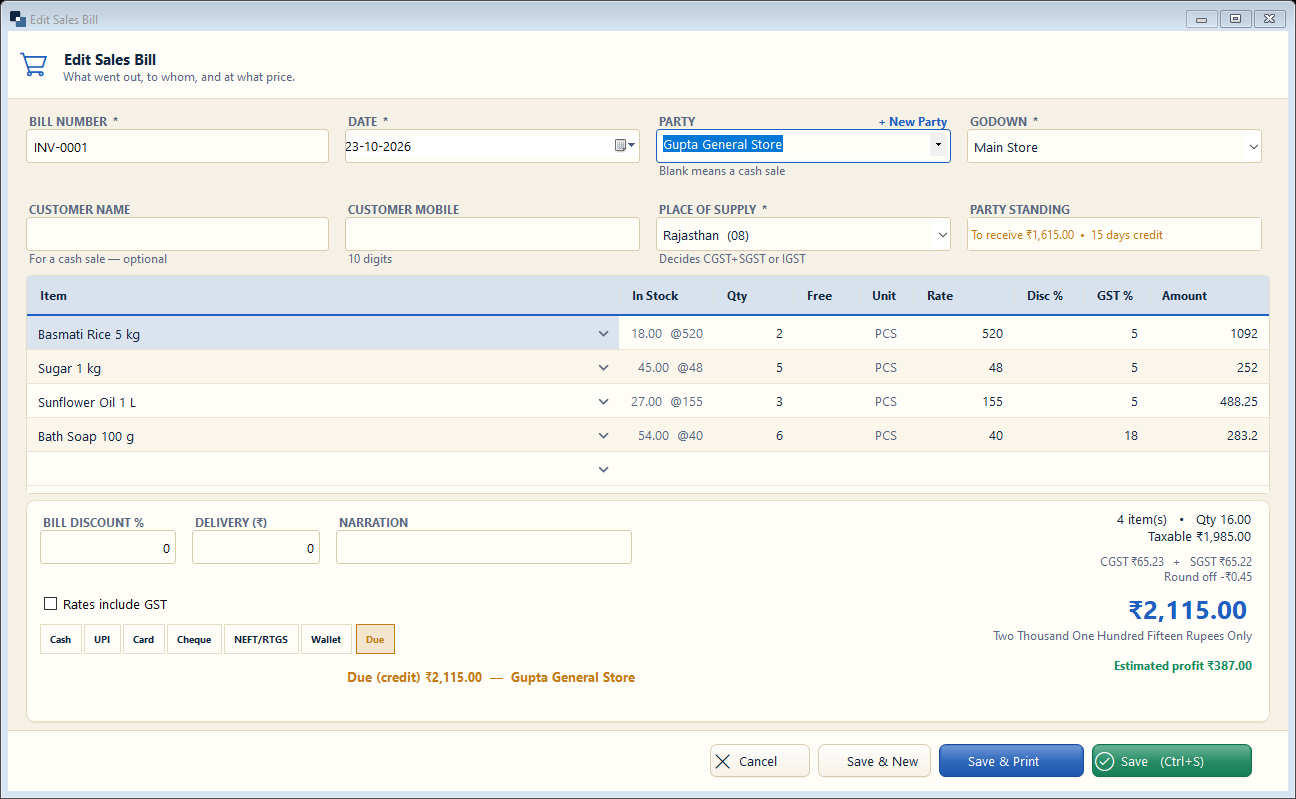
Task: Click the GST % column header
Action: (1115, 296)
